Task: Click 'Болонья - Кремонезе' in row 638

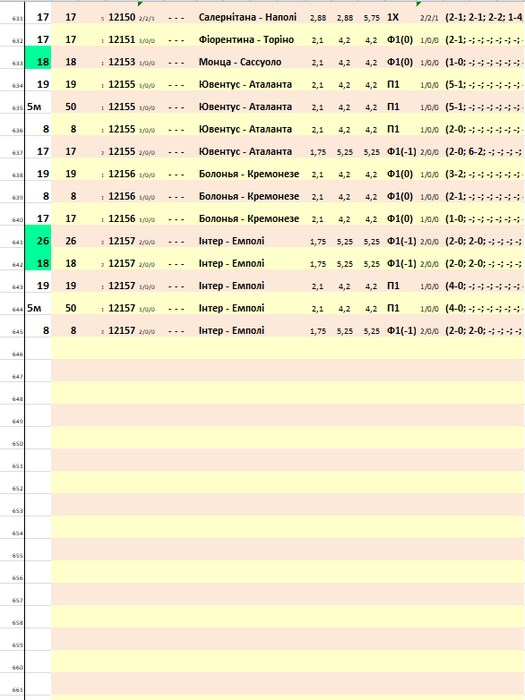Action: (x=249, y=174)
